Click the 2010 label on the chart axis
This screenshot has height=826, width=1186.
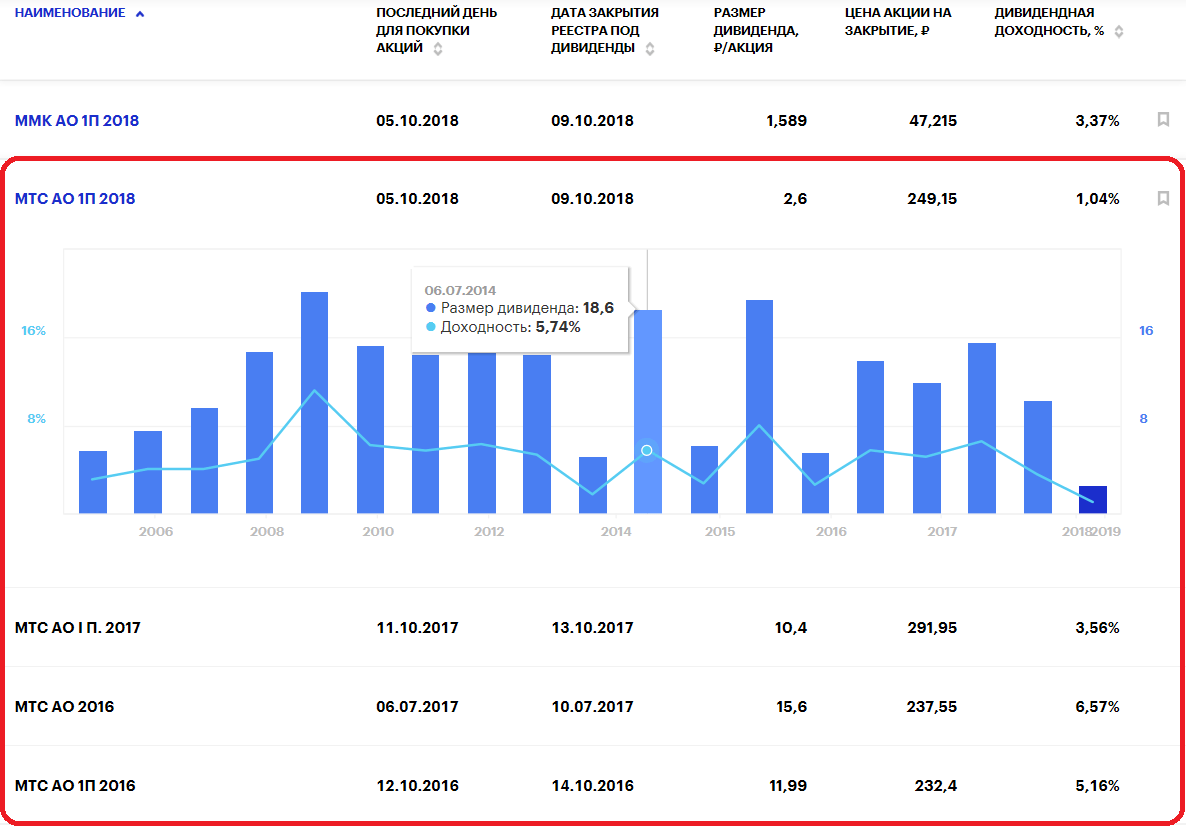point(378,532)
